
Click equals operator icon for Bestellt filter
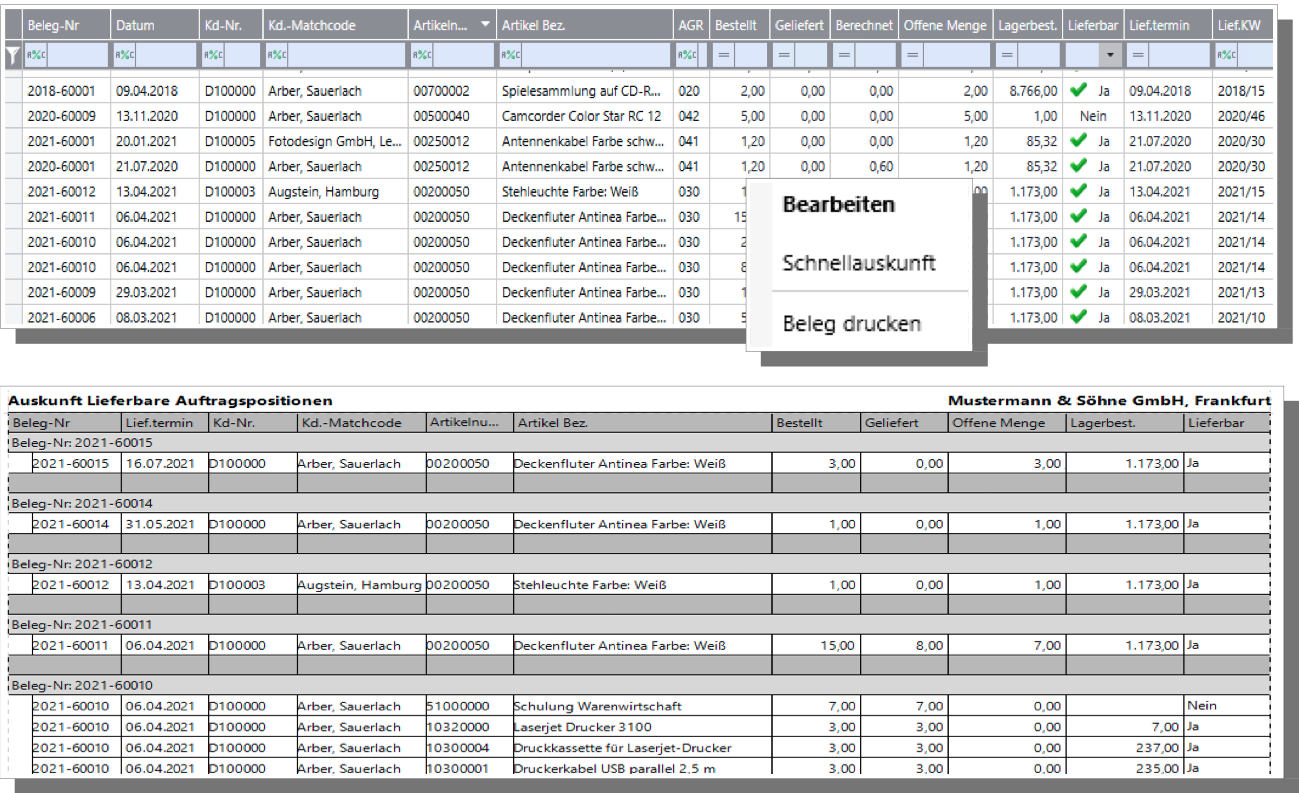click(x=722, y=56)
